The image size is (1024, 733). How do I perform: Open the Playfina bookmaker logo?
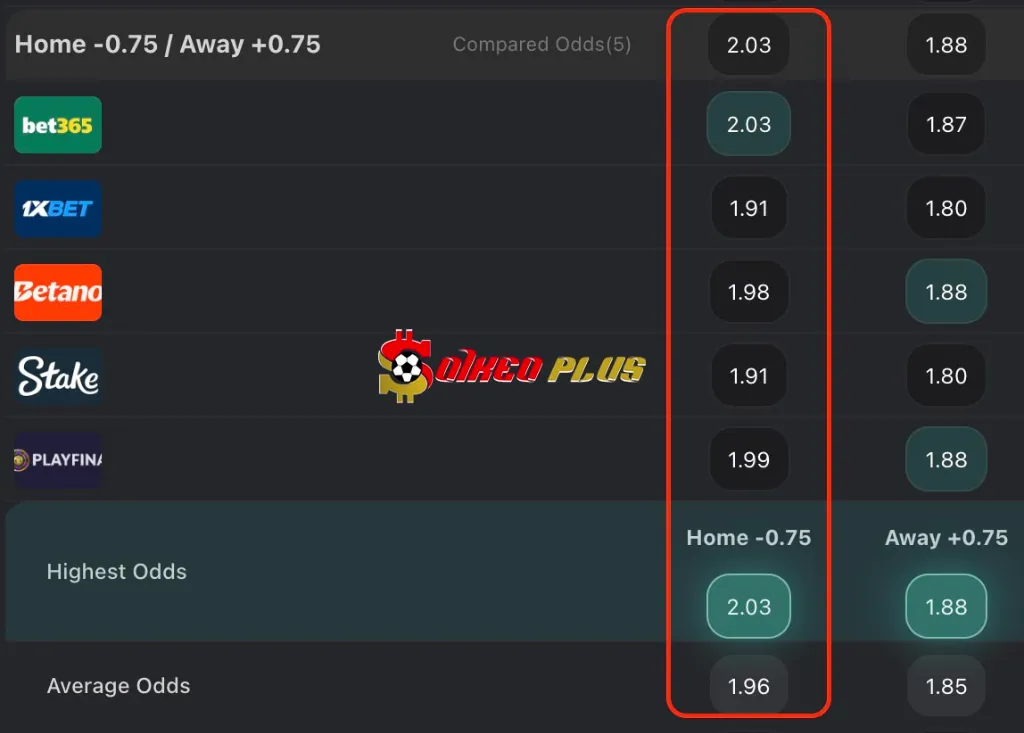[58, 460]
